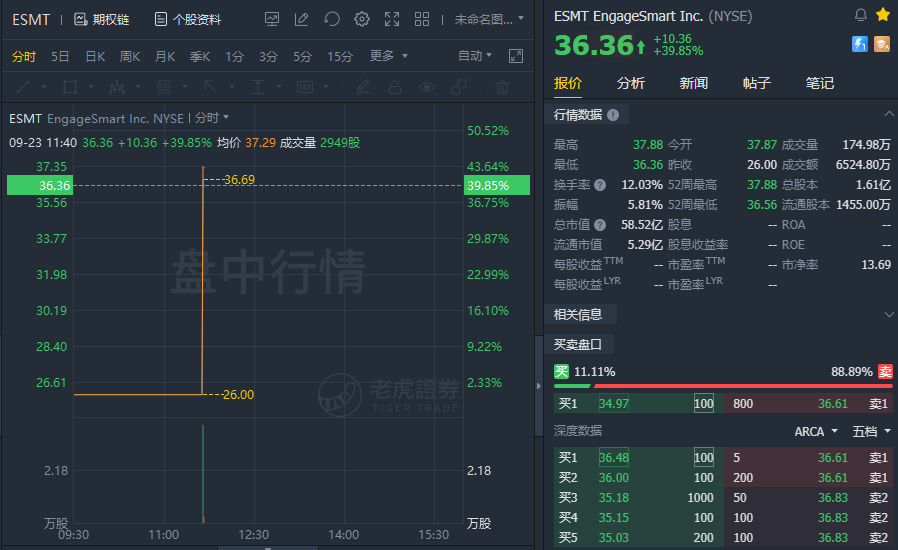Screen dimensions: 898x550
Task: Open the 个股资料 stock profile icon
Action: [161, 19]
